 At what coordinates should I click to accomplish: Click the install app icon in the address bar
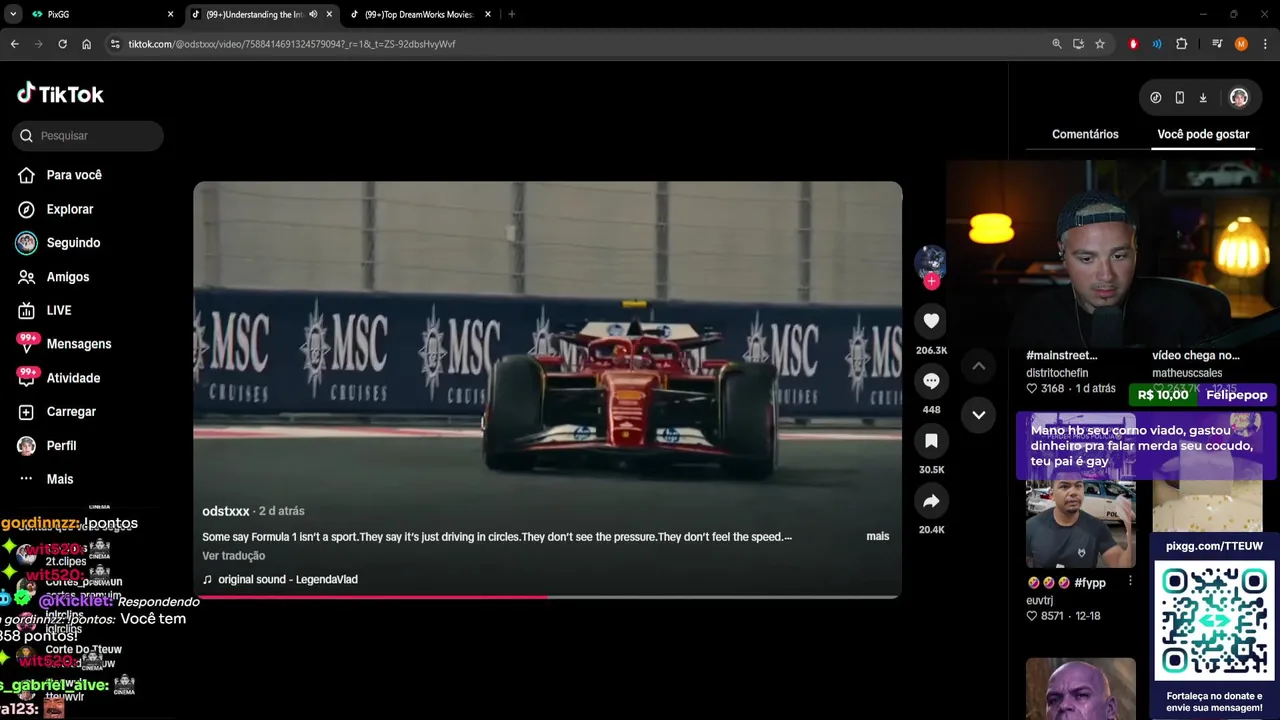point(1078,44)
